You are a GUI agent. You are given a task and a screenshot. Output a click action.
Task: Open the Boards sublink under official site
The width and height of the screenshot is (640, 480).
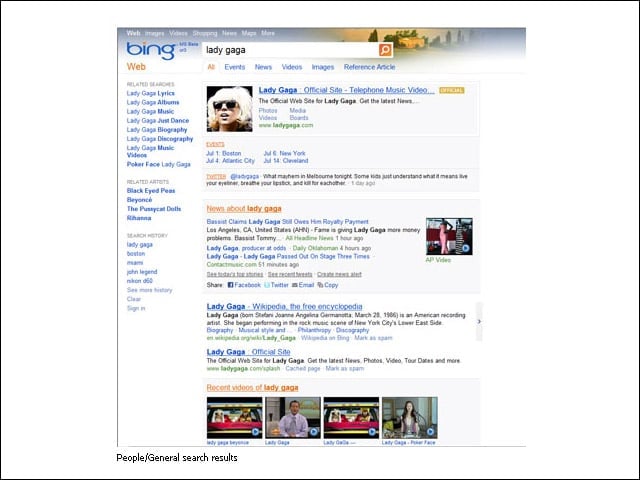coord(299,118)
